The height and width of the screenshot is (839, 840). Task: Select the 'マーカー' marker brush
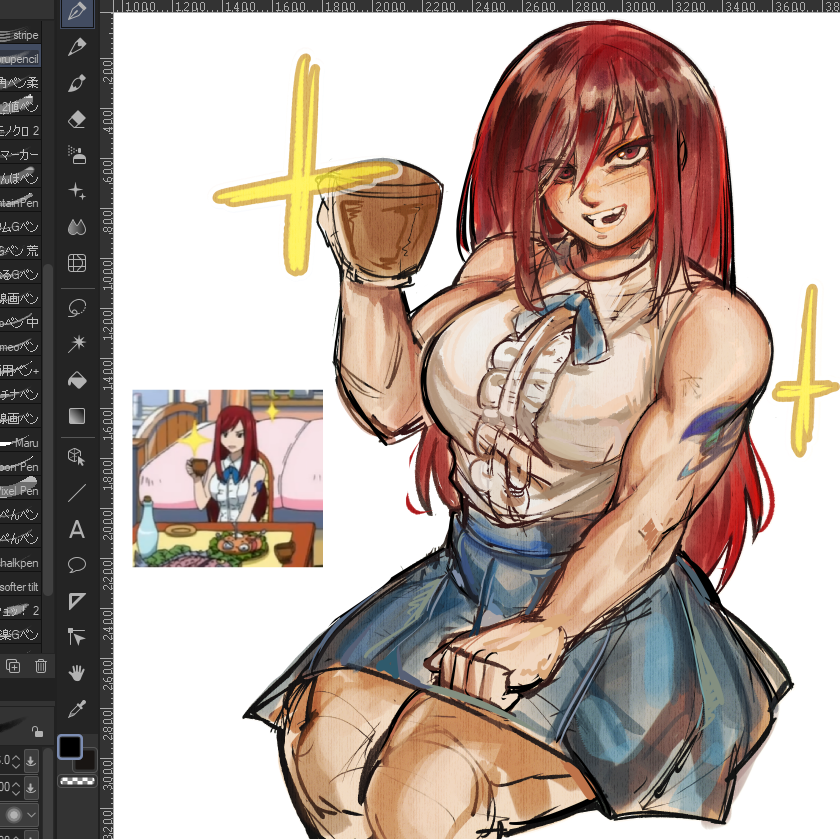[20, 154]
